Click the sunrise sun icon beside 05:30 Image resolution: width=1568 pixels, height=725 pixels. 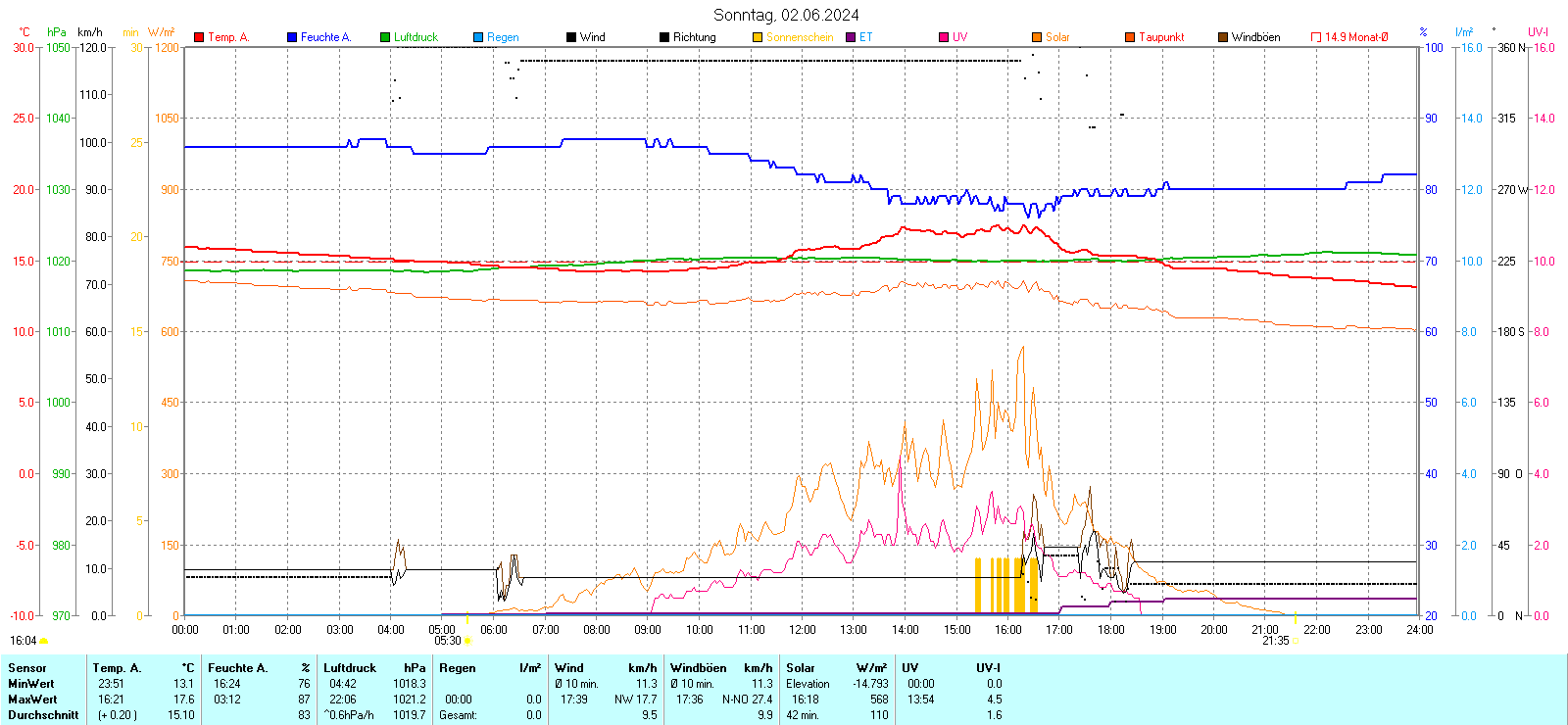coord(467,641)
